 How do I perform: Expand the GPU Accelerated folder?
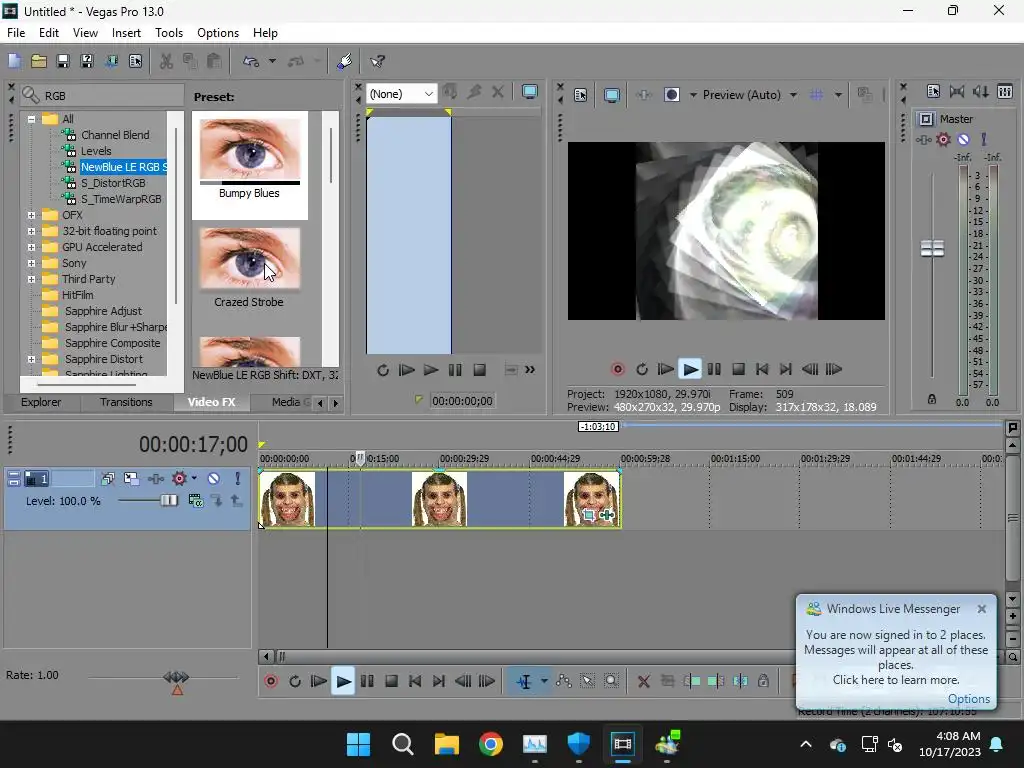point(31,247)
